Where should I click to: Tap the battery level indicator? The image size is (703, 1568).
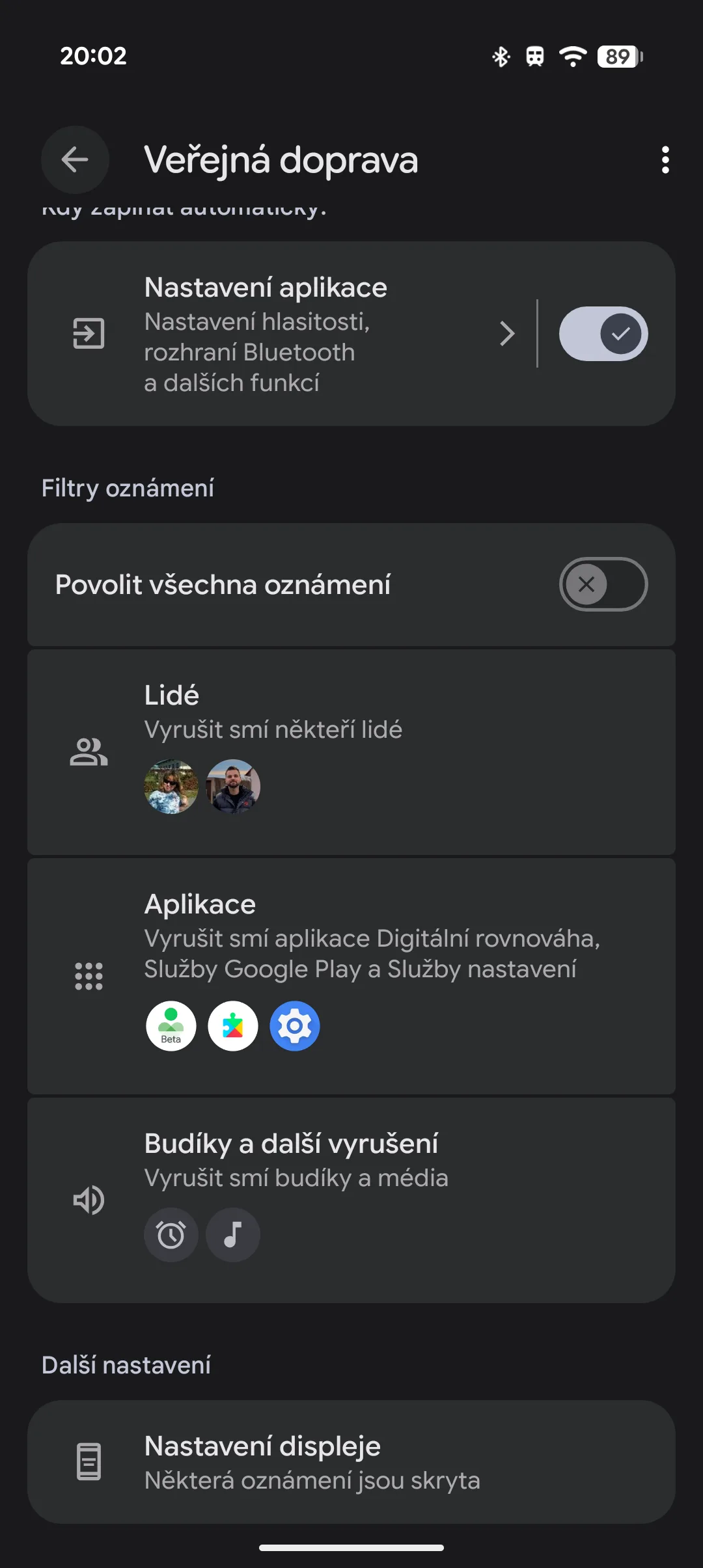click(x=620, y=57)
